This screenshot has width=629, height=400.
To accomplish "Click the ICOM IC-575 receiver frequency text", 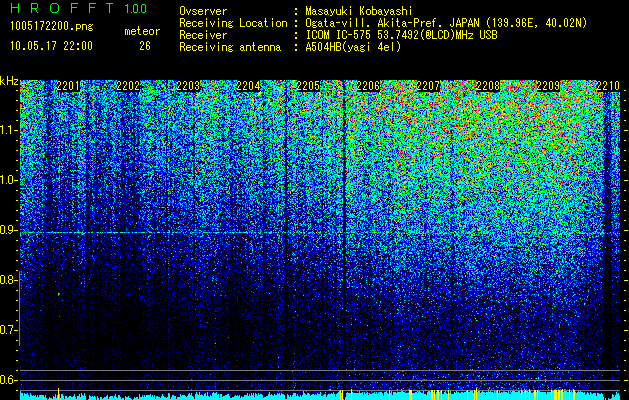I will 401,35.
